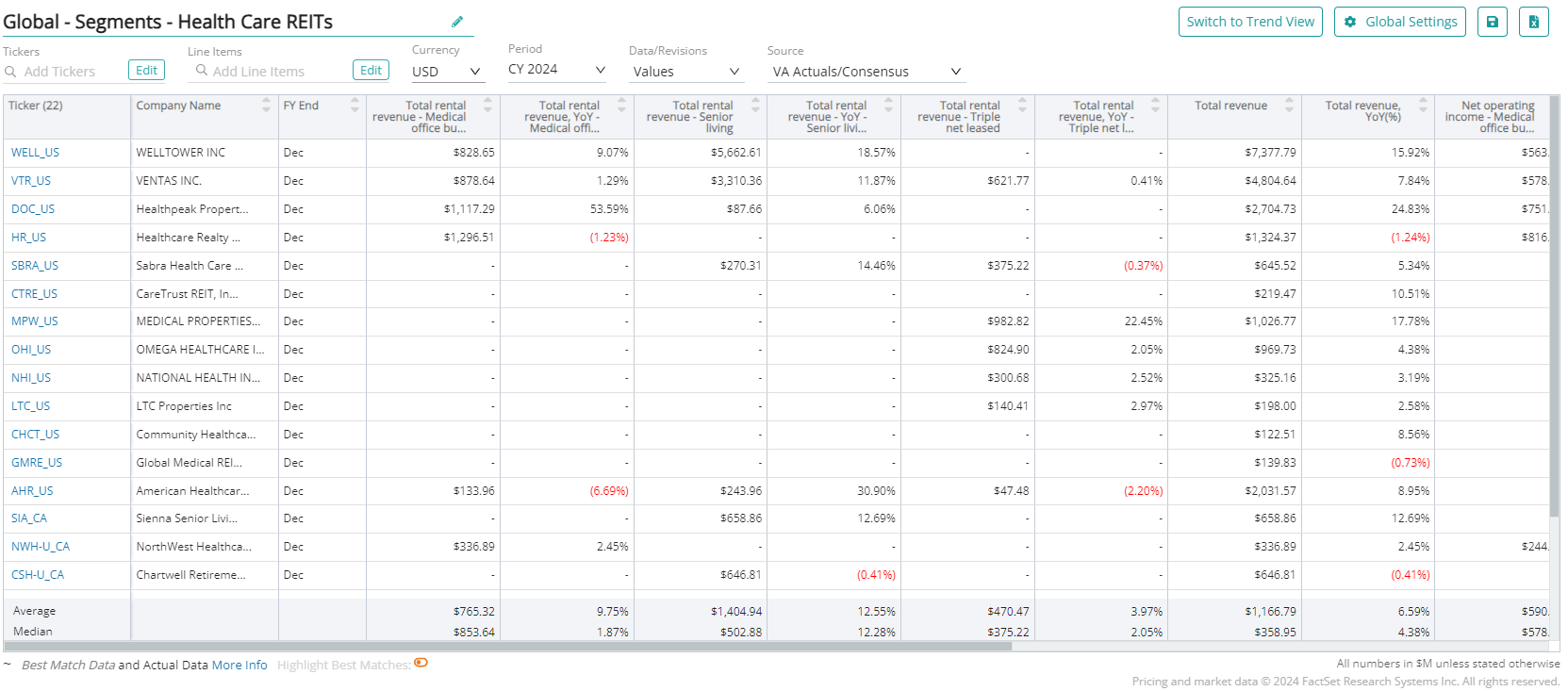Click the 30.90% senior living YoY cell
This screenshot has width=1568, height=691.
click(834, 491)
